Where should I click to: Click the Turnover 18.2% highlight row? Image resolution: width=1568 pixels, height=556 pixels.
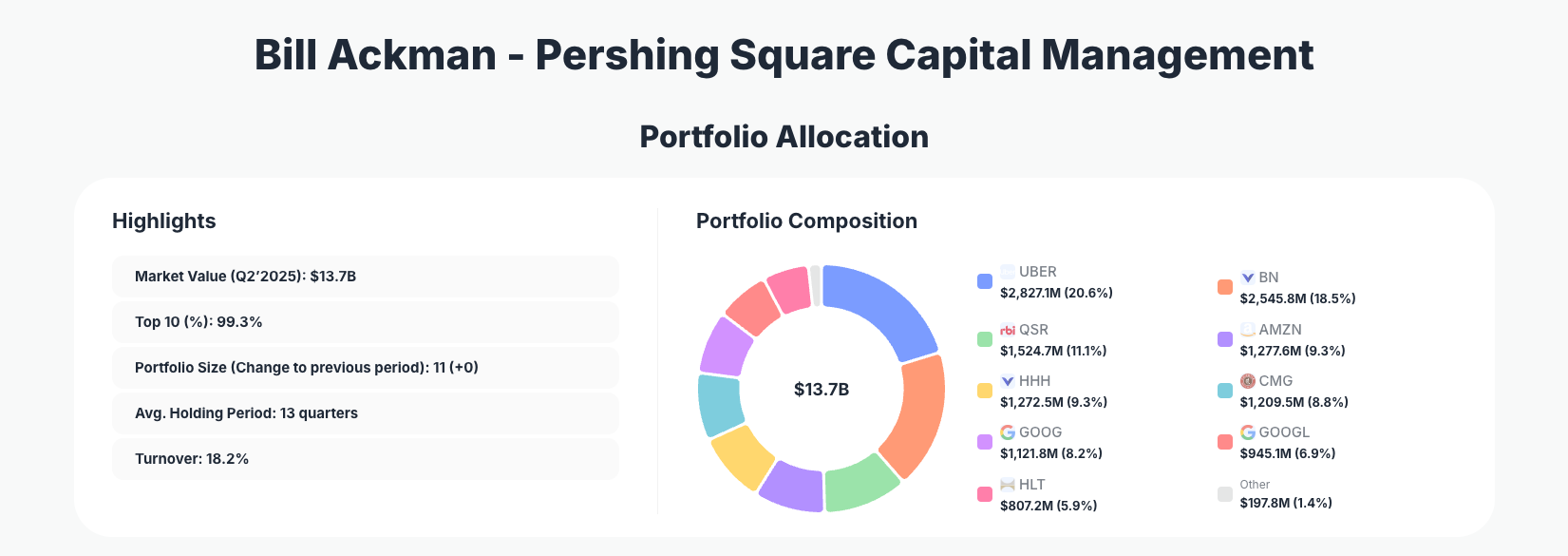tap(366, 459)
